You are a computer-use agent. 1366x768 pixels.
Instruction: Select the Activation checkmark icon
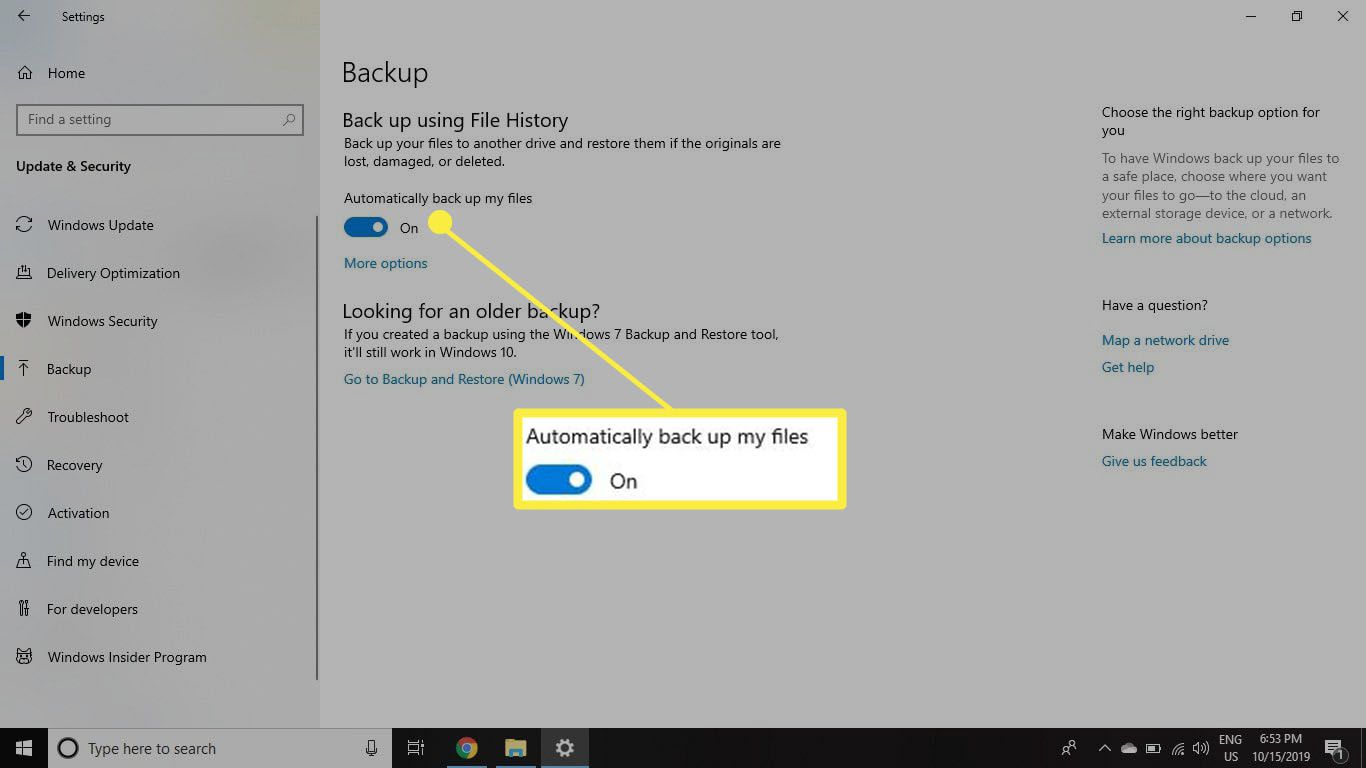pos(25,513)
